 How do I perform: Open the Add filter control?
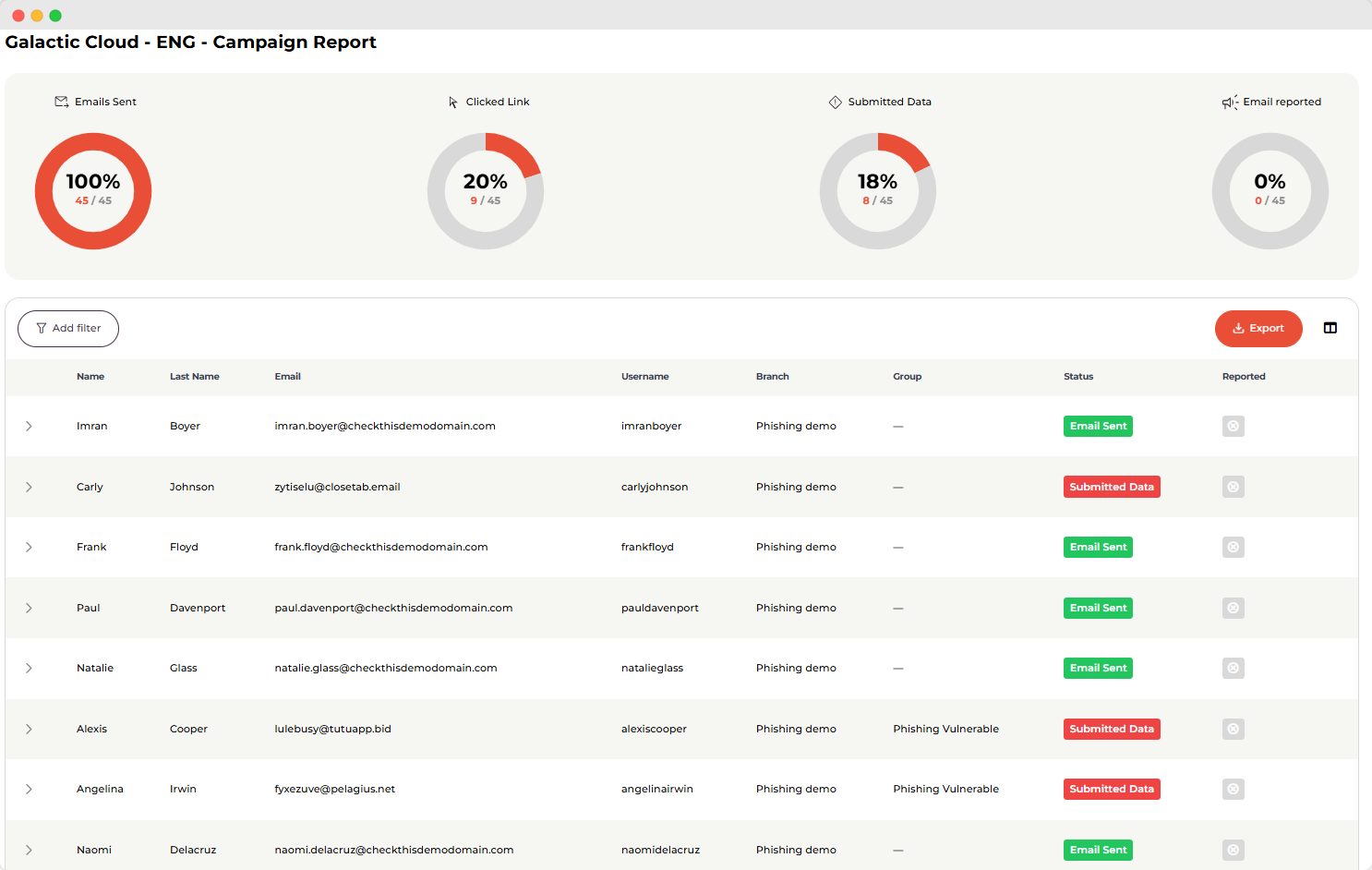tap(68, 328)
